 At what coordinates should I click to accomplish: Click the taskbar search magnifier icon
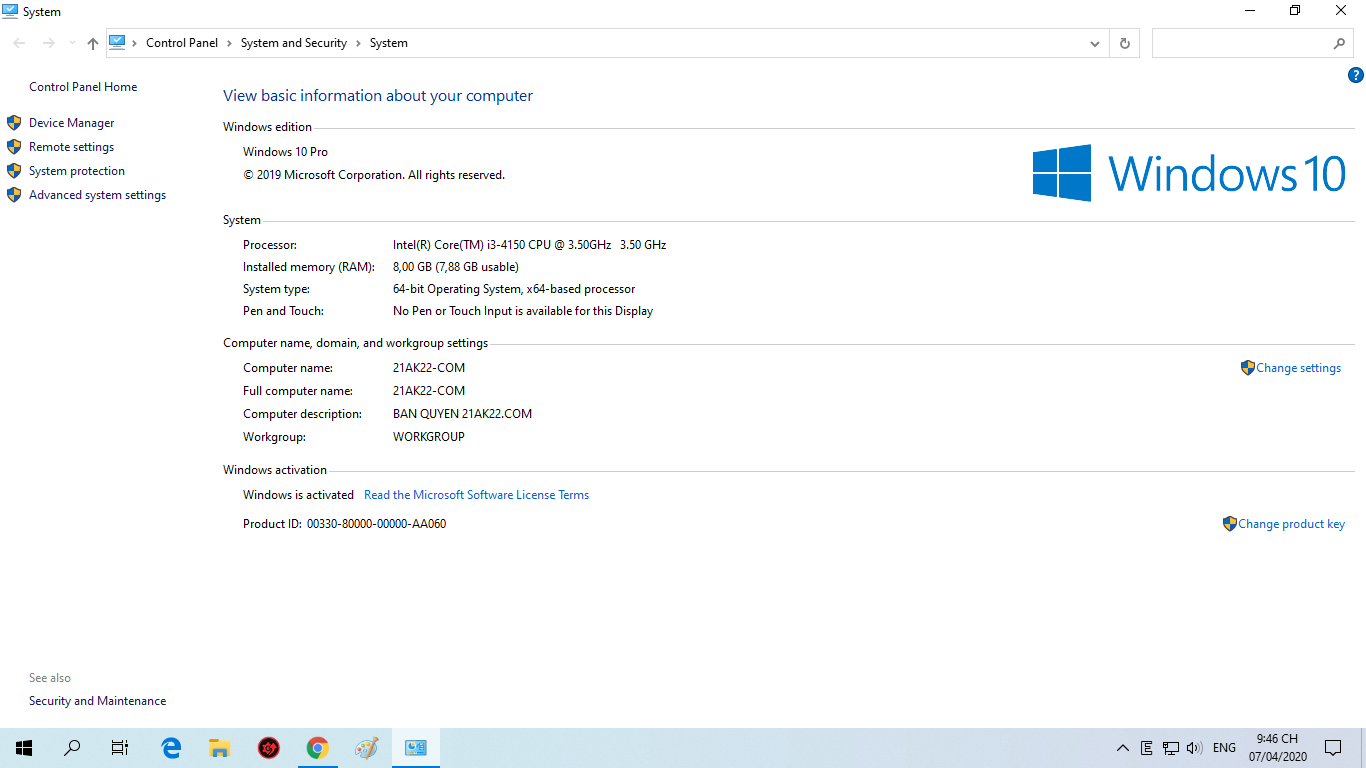pyautogui.click(x=72, y=748)
